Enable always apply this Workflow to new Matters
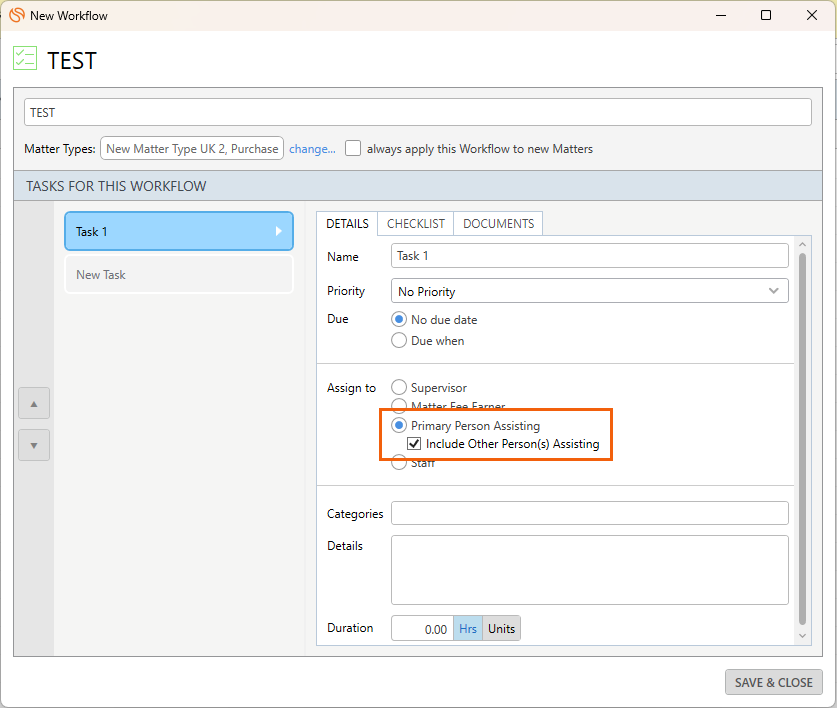The height and width of the screenshot is (708, 837). [x=353, y=148]
